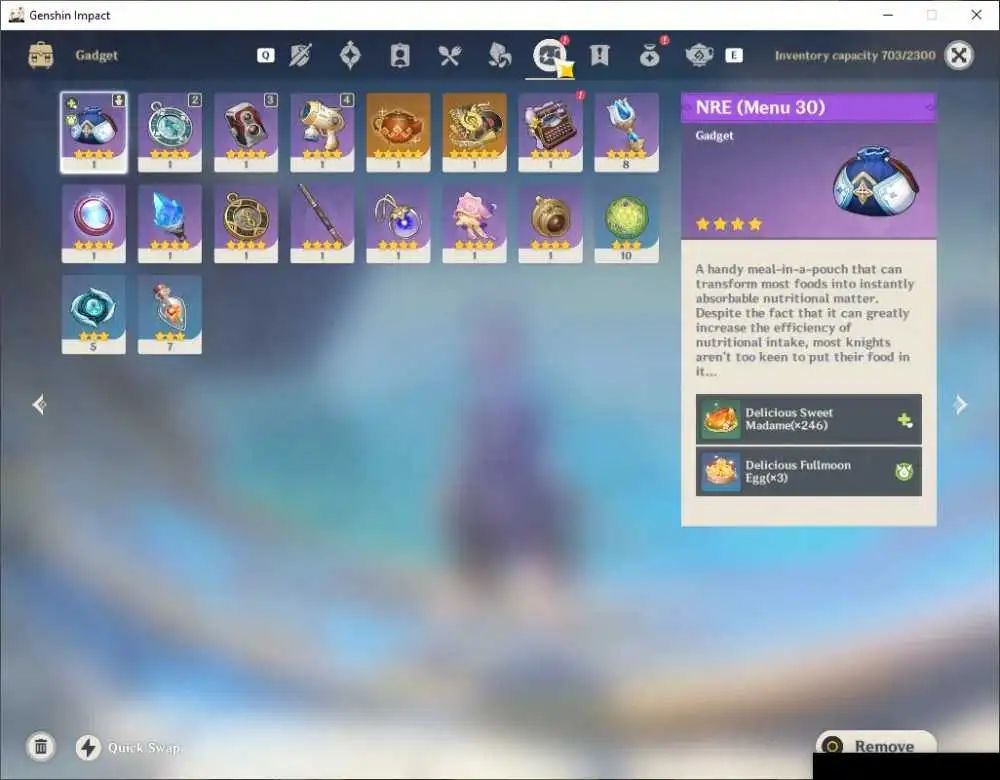Select the teal treasure compass in slot 2
This screenshot has width=1000, height=780.
coord(170,132)
